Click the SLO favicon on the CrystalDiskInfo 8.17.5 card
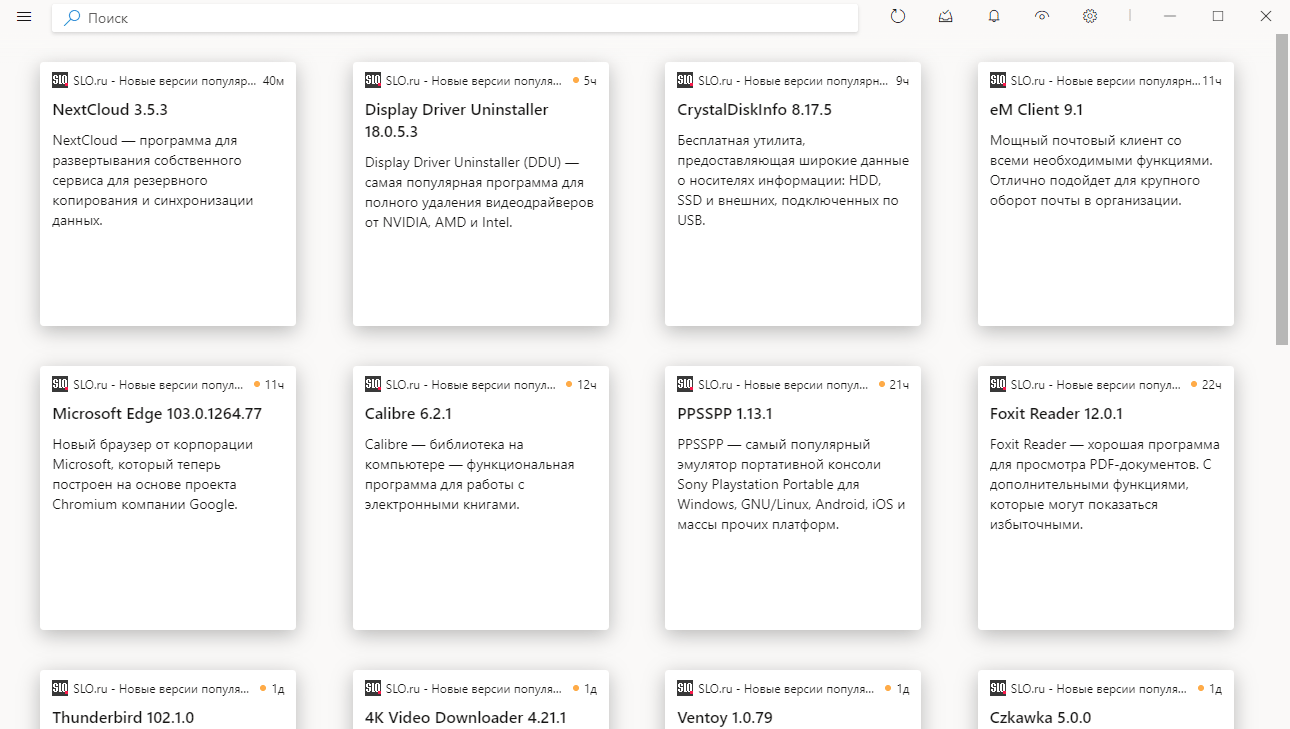1290x729 pixels. point(685,80)
